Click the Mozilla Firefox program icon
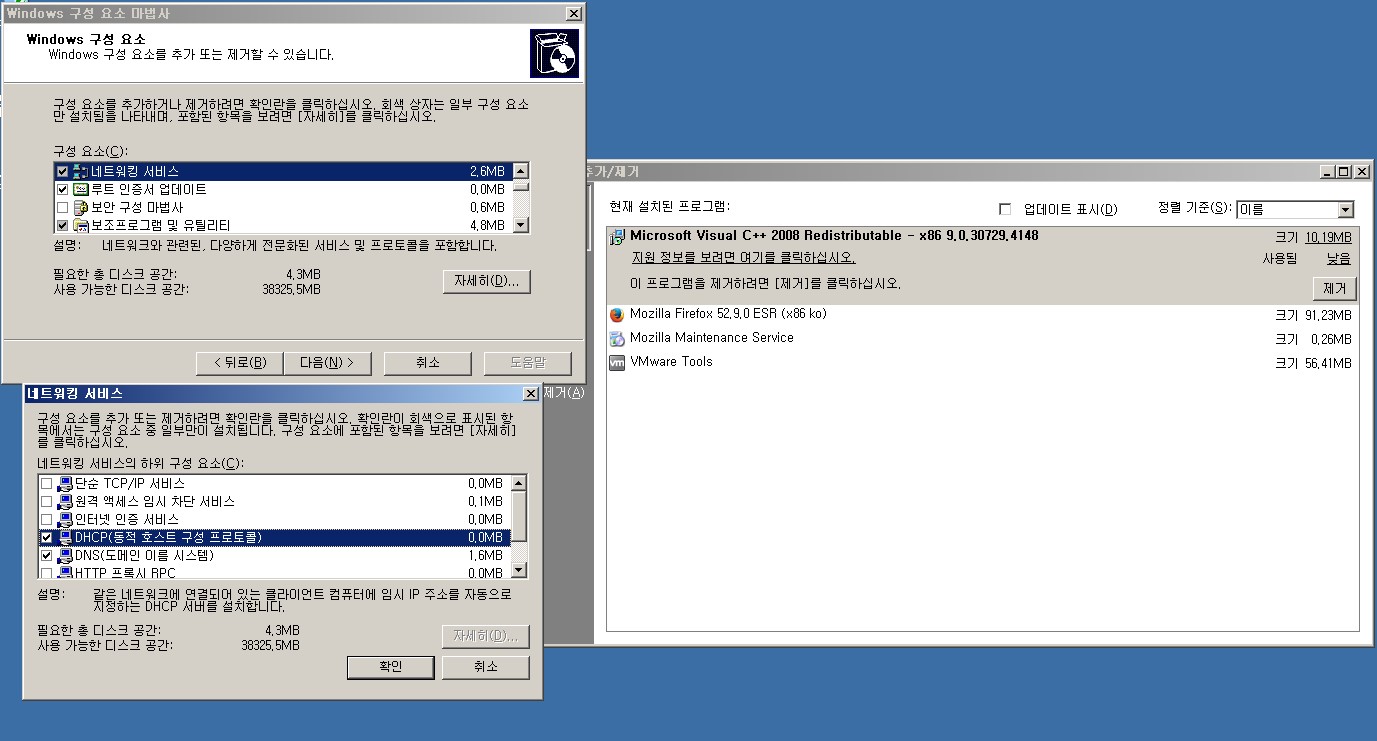The image size is (1377, 741). click(x=617, y=314)
